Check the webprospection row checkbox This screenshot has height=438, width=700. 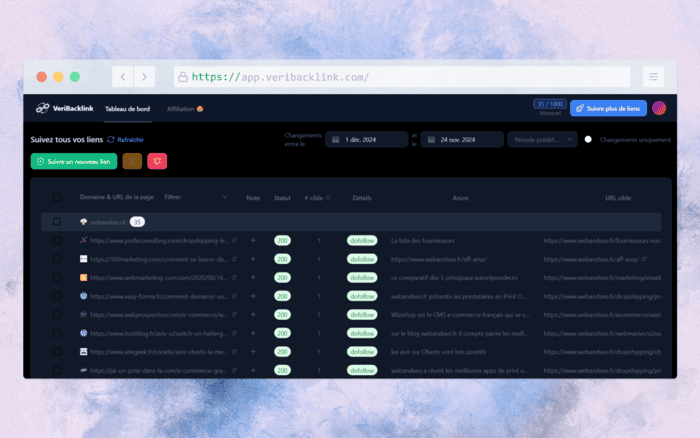coord(57,315)
